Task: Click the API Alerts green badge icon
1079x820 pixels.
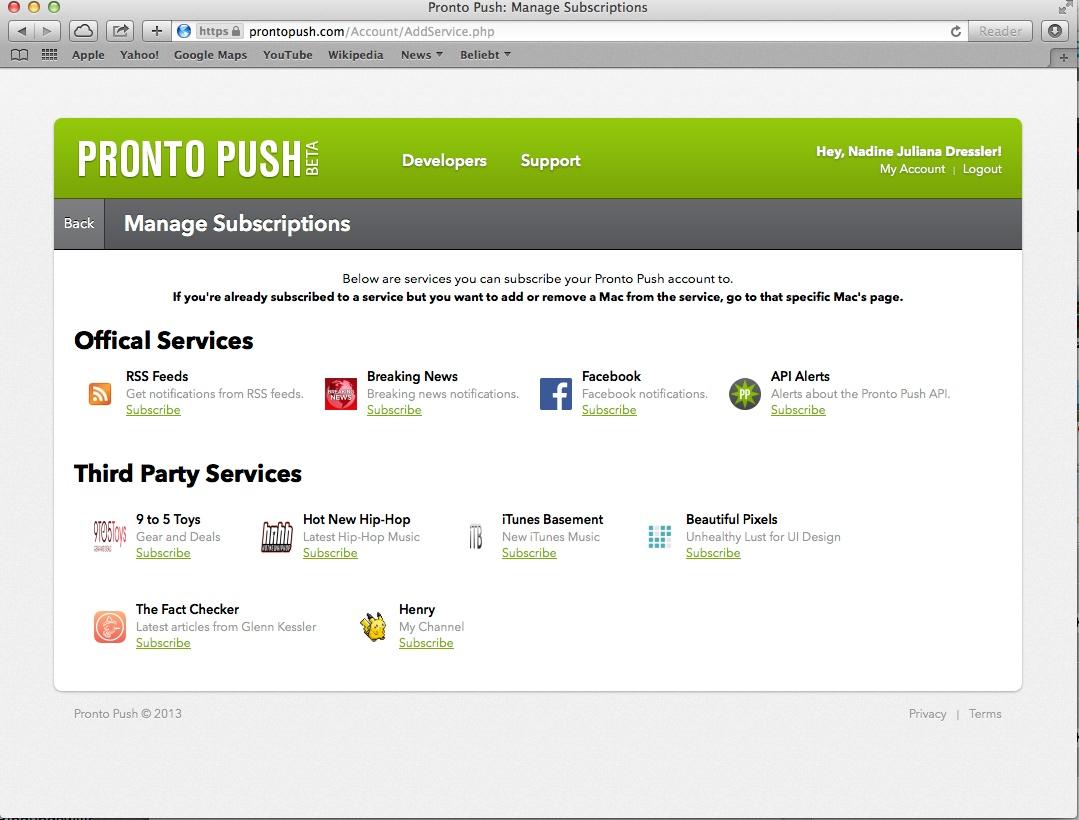Action: pos(745,393)
